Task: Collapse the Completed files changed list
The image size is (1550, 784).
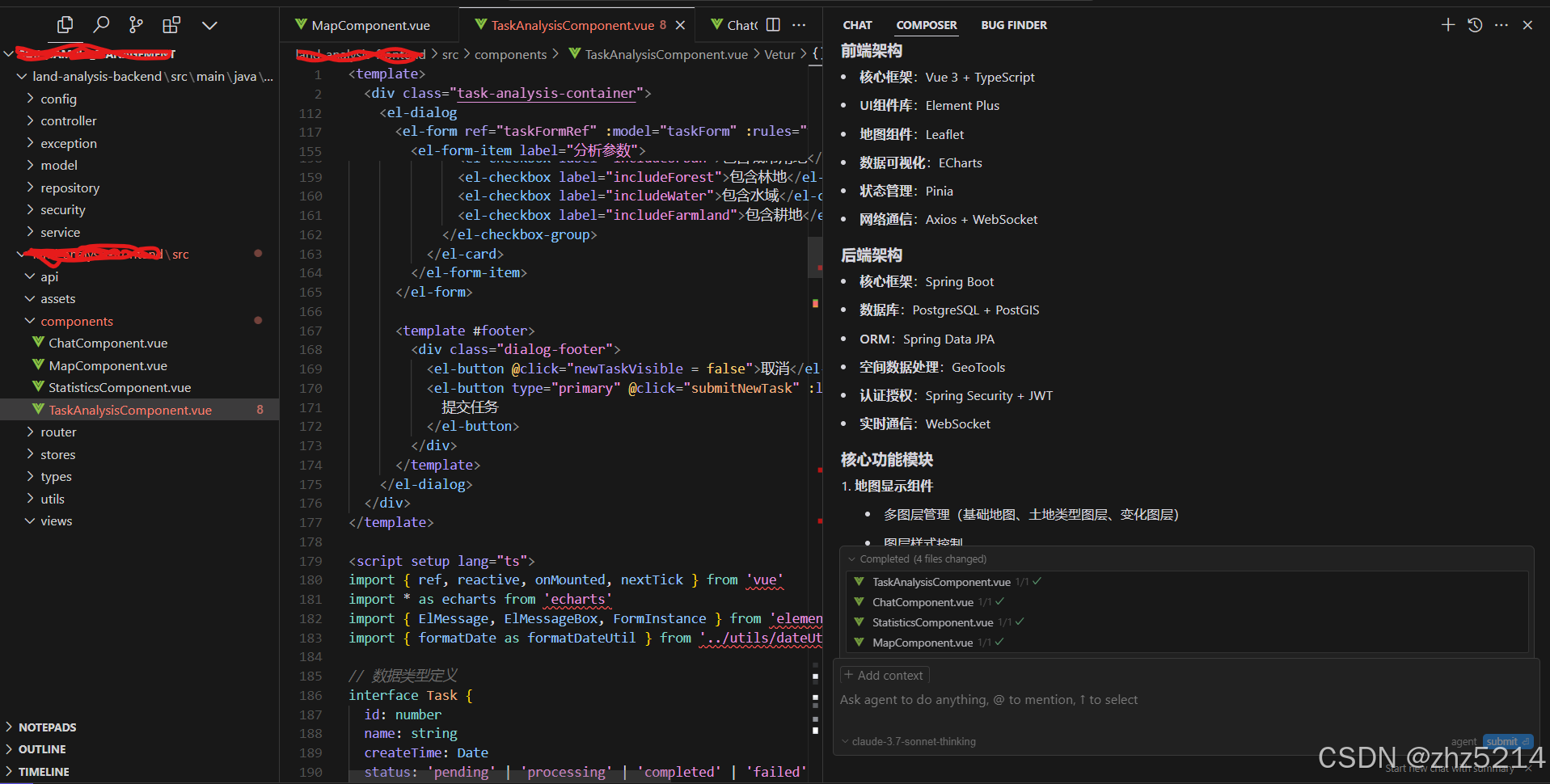Action: click(x=851, y=558)
